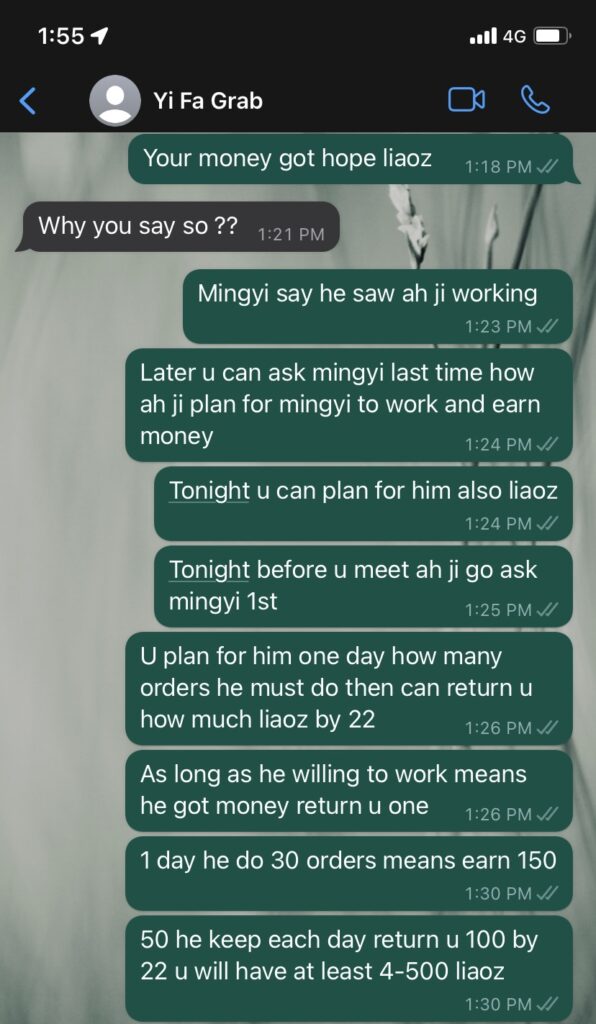Viewport: 596px width, 1024px height.
Task: Select the 'Later u can ask mingyi' message
Action: [349, 405]
